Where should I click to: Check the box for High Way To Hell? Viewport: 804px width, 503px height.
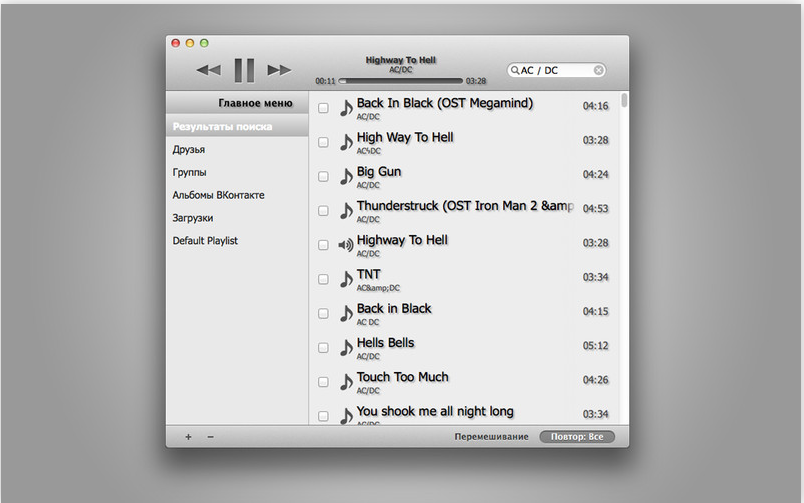(x=323, y=142)
